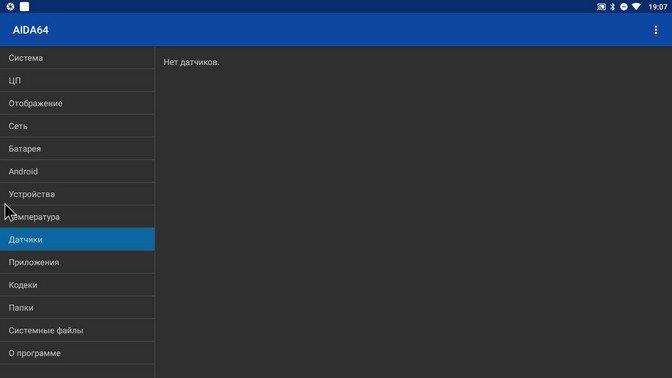Tap the Wi-Fi status bar icon

coord(636,7)
